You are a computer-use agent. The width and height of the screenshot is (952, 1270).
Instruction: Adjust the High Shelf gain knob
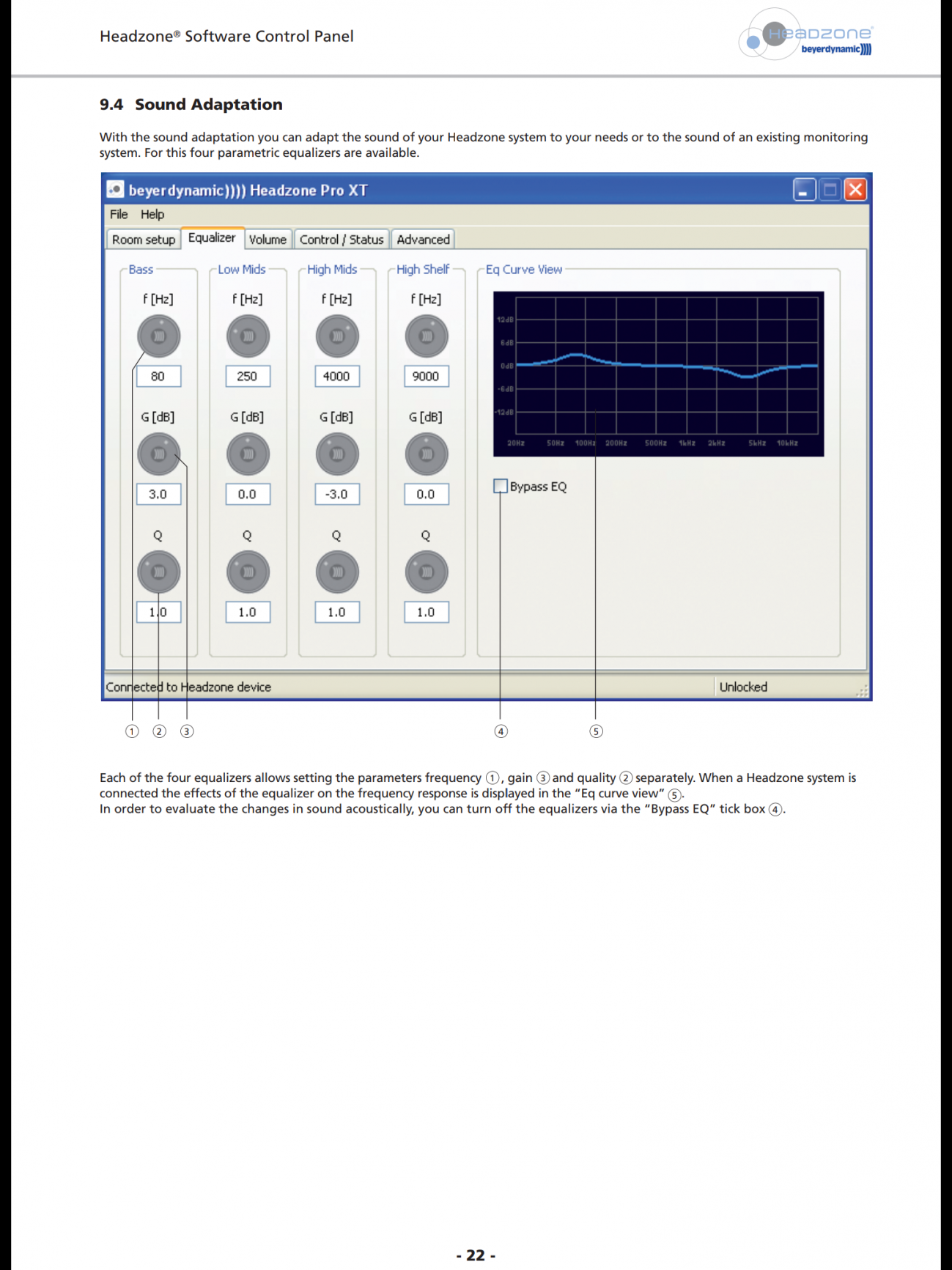click(x=427, y=454)
